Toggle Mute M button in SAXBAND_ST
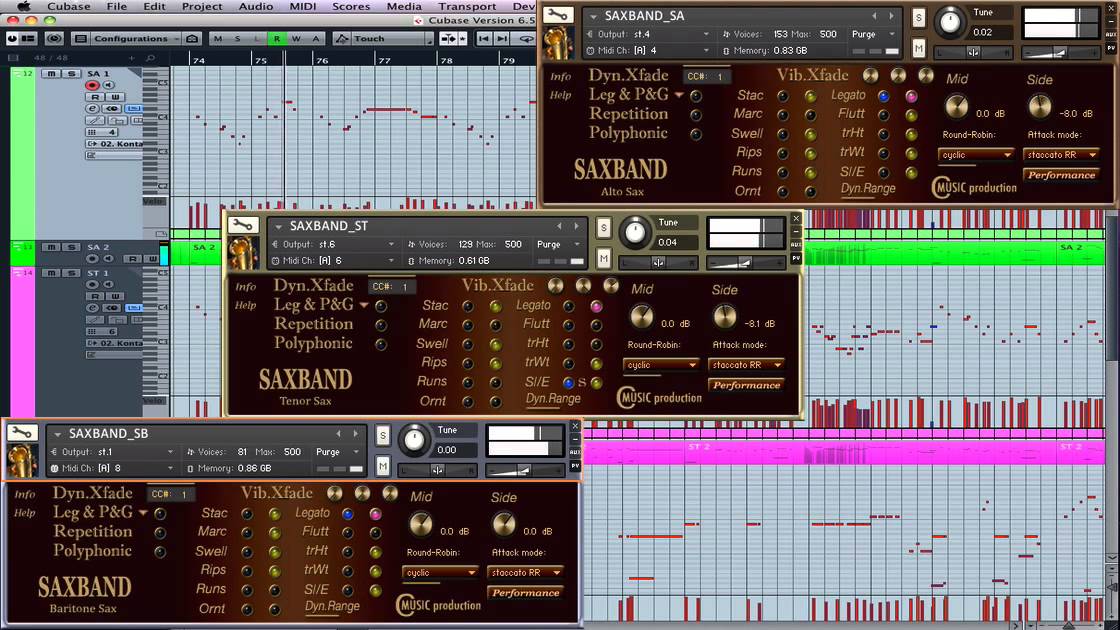The height and width of the screenshot is (630, 1120). tap(604, 258)
